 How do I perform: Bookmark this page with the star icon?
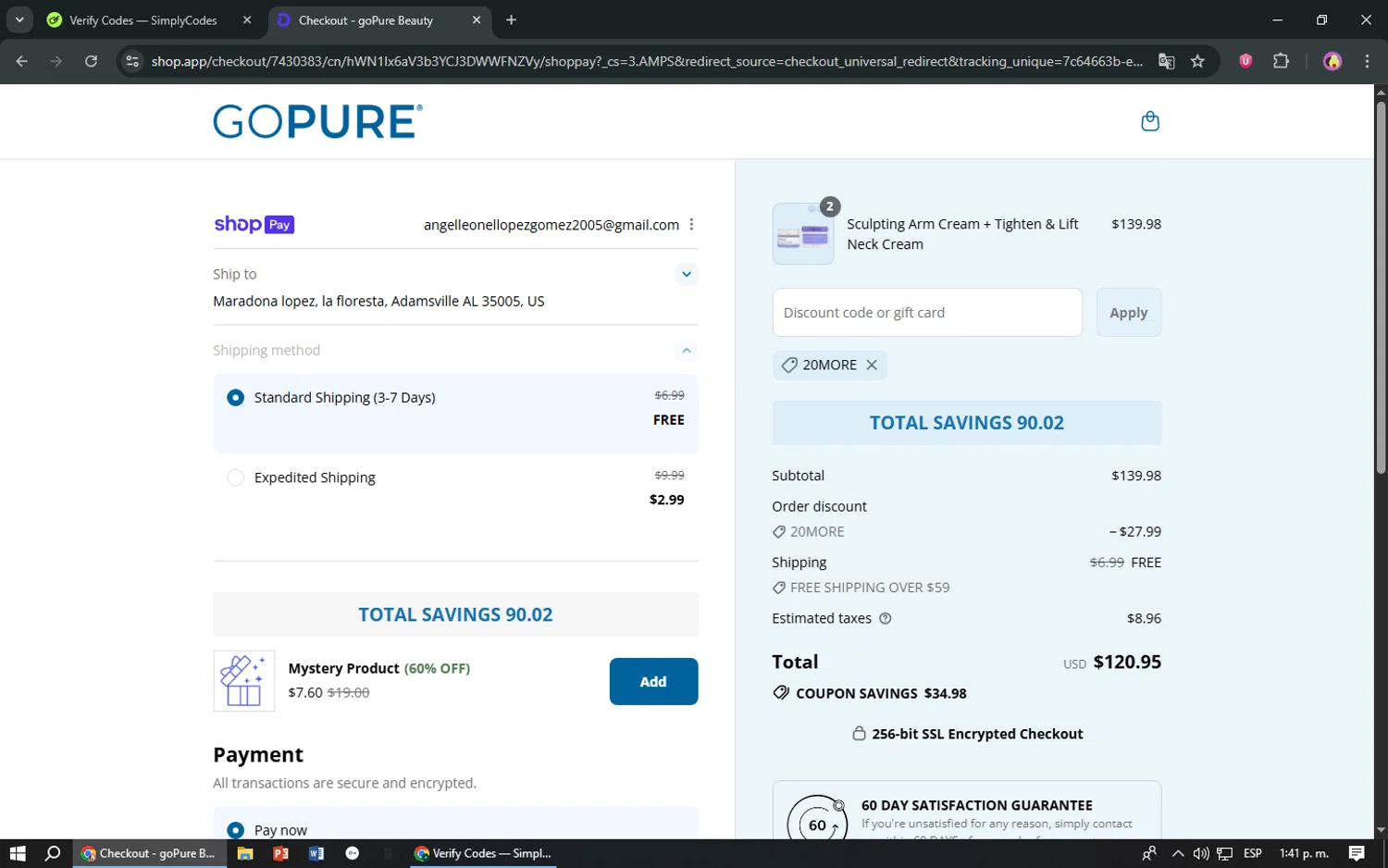tap(1197, 61)
